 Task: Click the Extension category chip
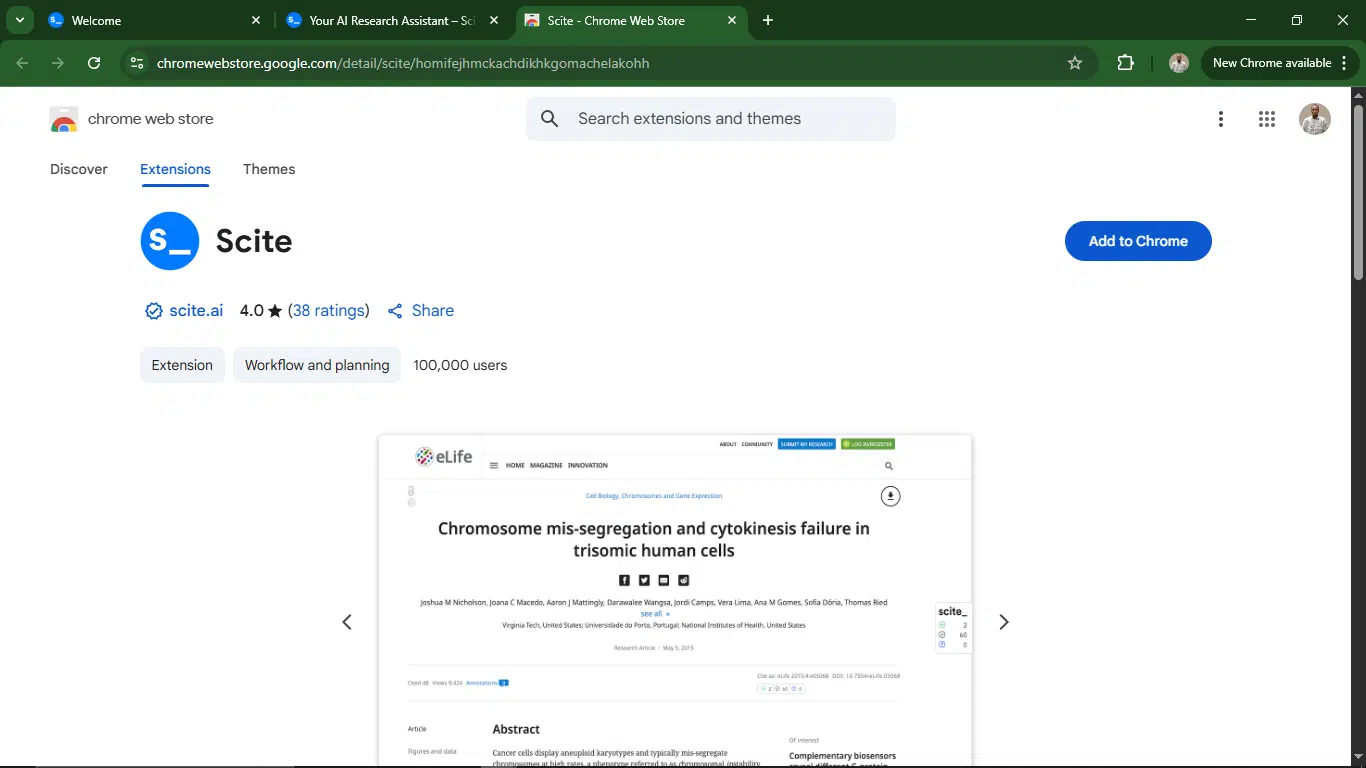tap(182, 365)
